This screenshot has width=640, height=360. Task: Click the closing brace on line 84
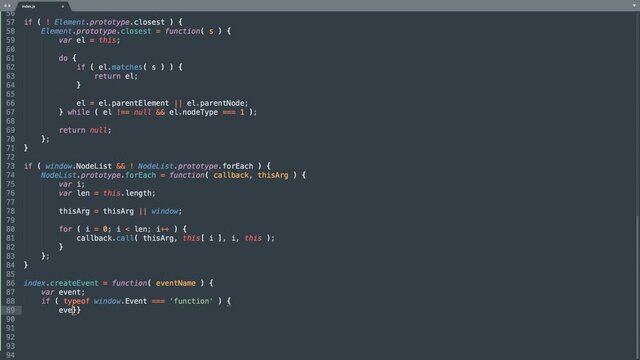pos(26,265)
